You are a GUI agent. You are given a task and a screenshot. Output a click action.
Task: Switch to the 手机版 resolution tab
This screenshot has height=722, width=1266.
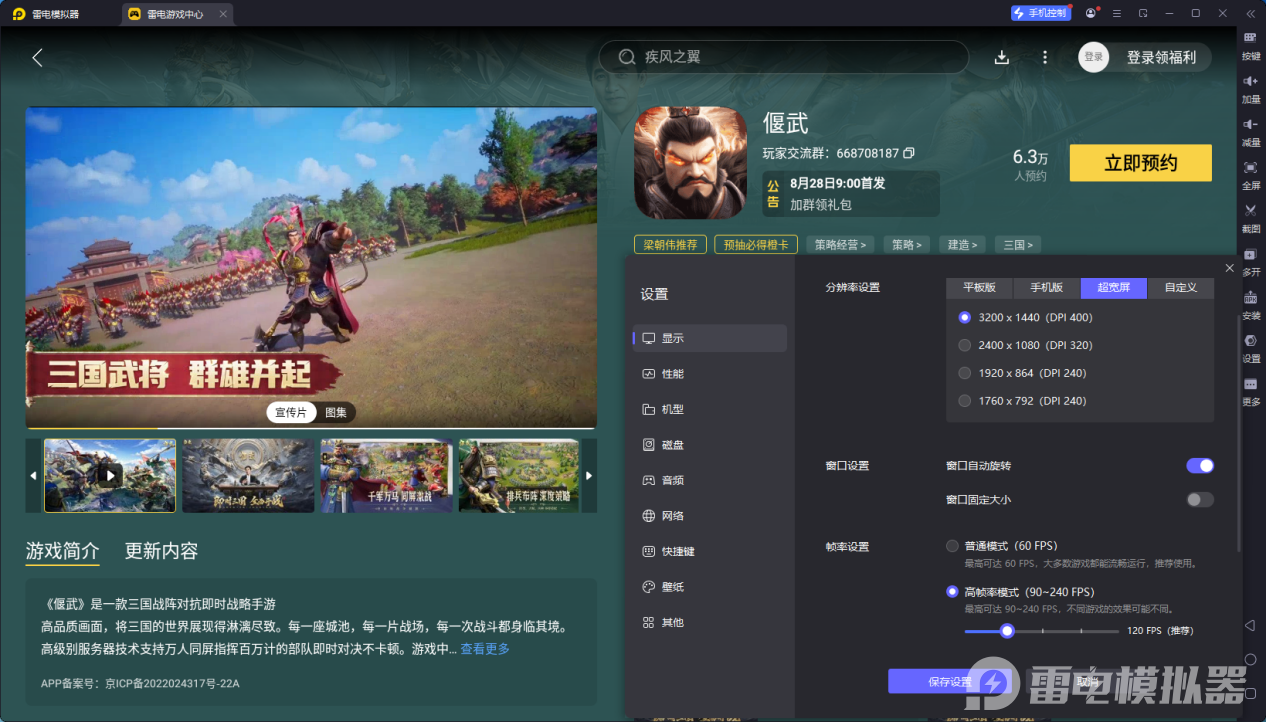(x=1046, y=287)
